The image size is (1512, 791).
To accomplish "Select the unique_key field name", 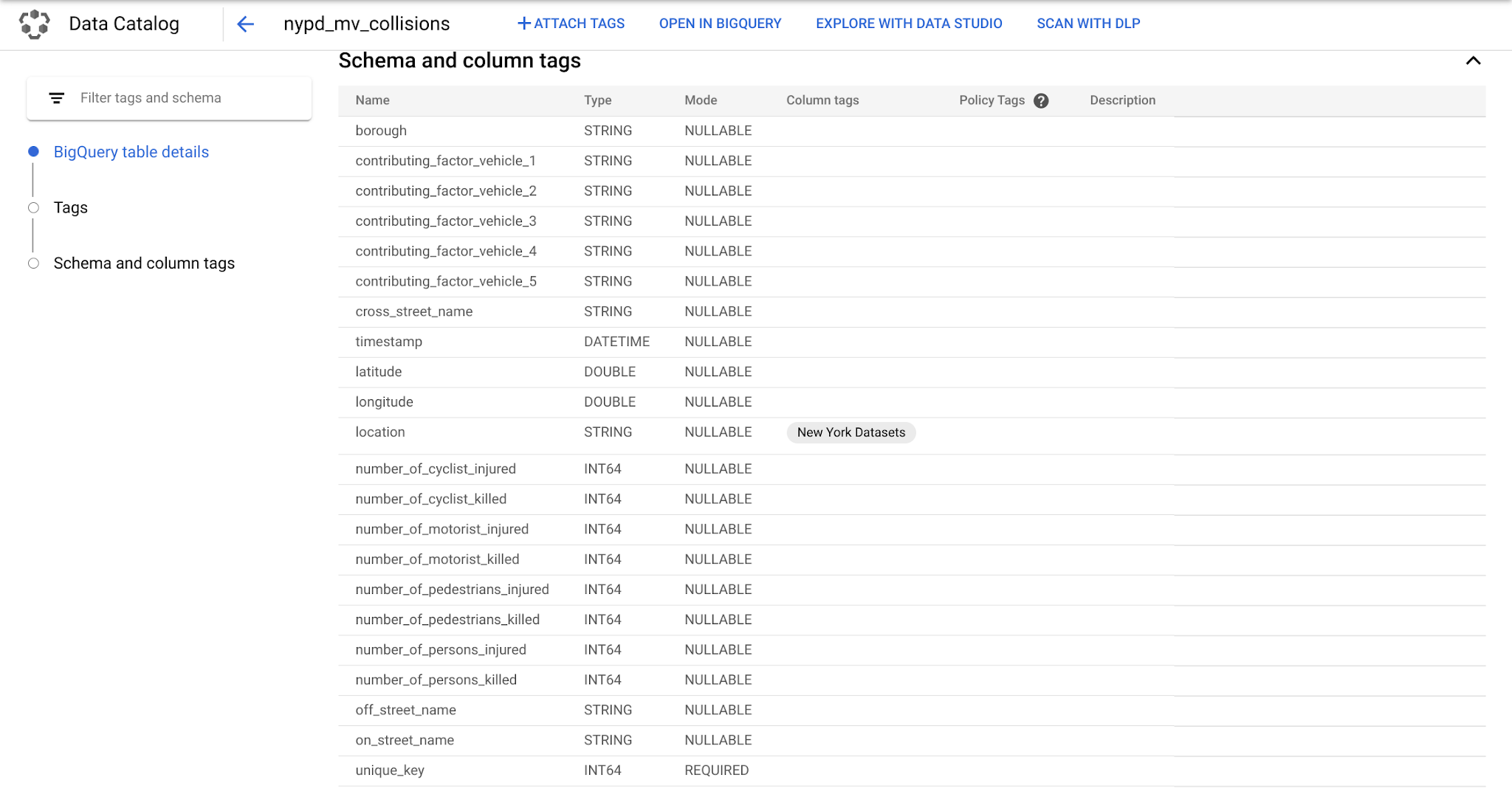I will point(390,771).
